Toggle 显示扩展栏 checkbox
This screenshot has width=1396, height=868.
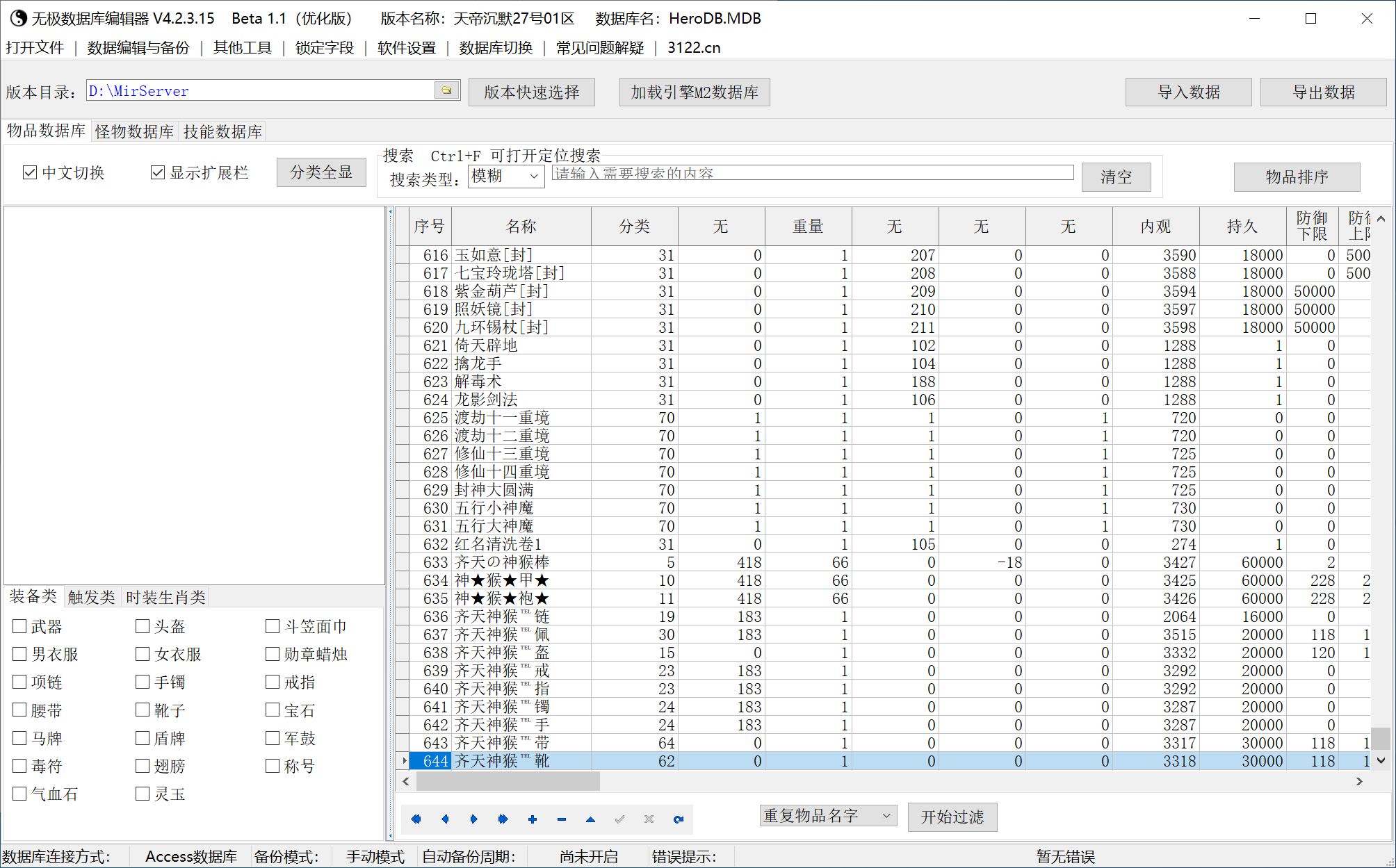pos(158,172)
